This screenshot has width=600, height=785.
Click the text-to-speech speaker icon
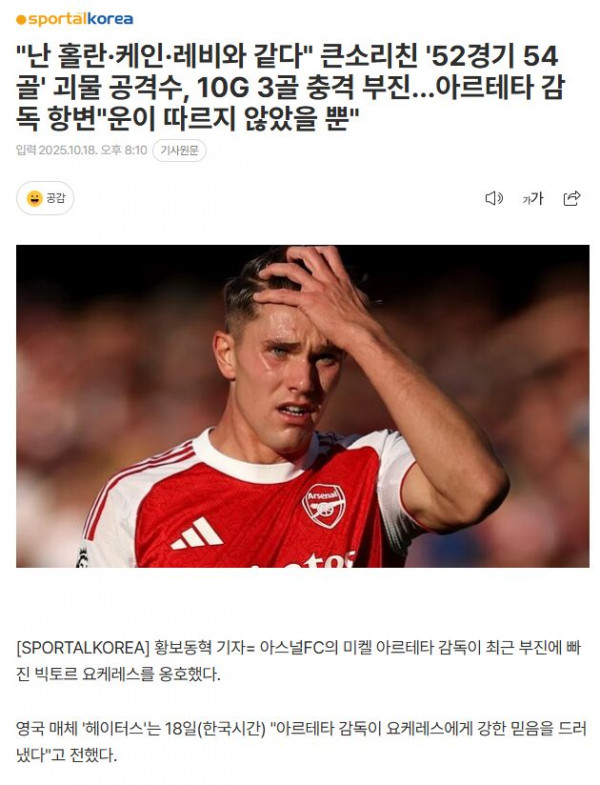[x=494, y=198]
